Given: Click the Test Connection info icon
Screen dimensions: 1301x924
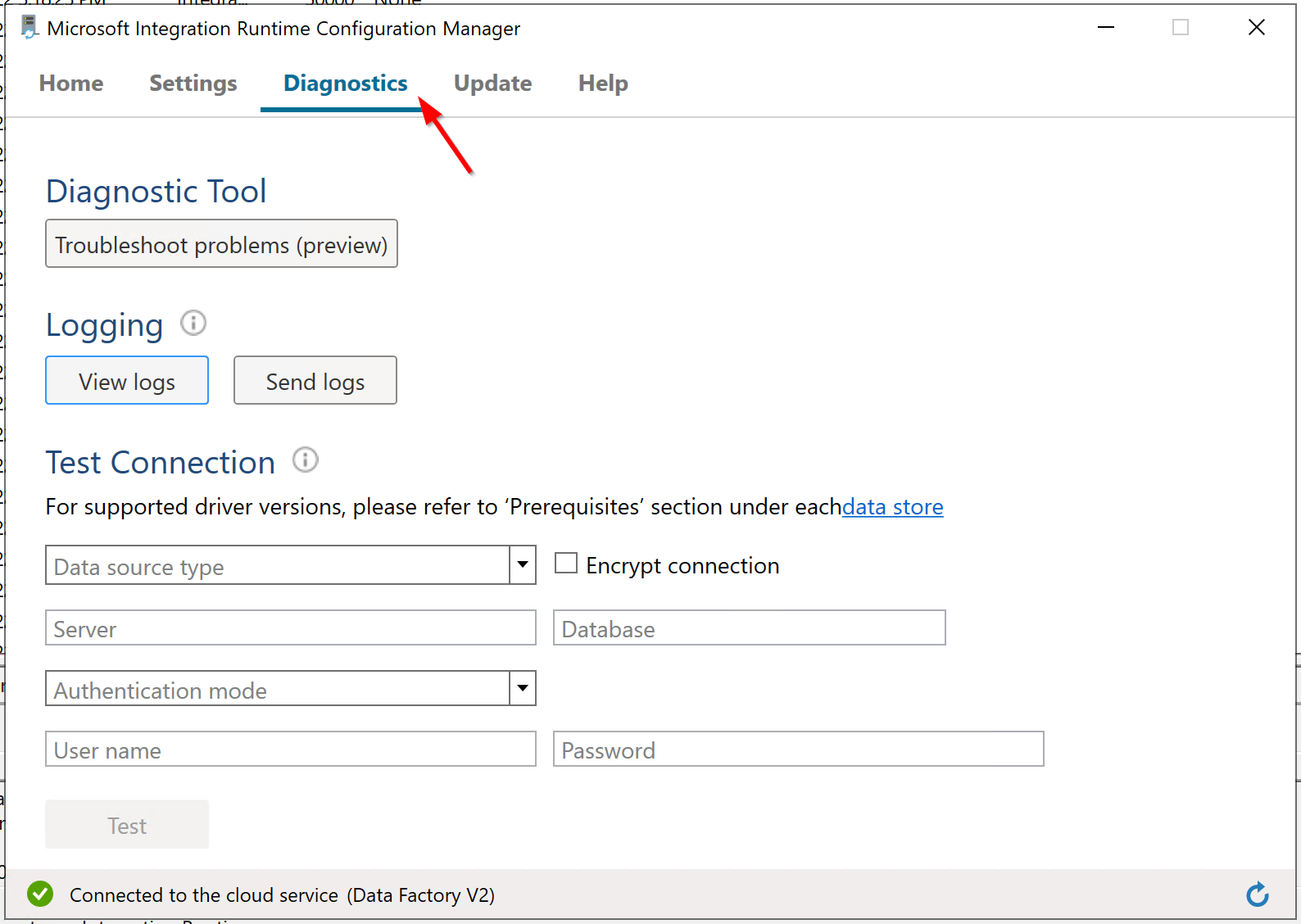Looking at the screenshot, I should [306, 460].
